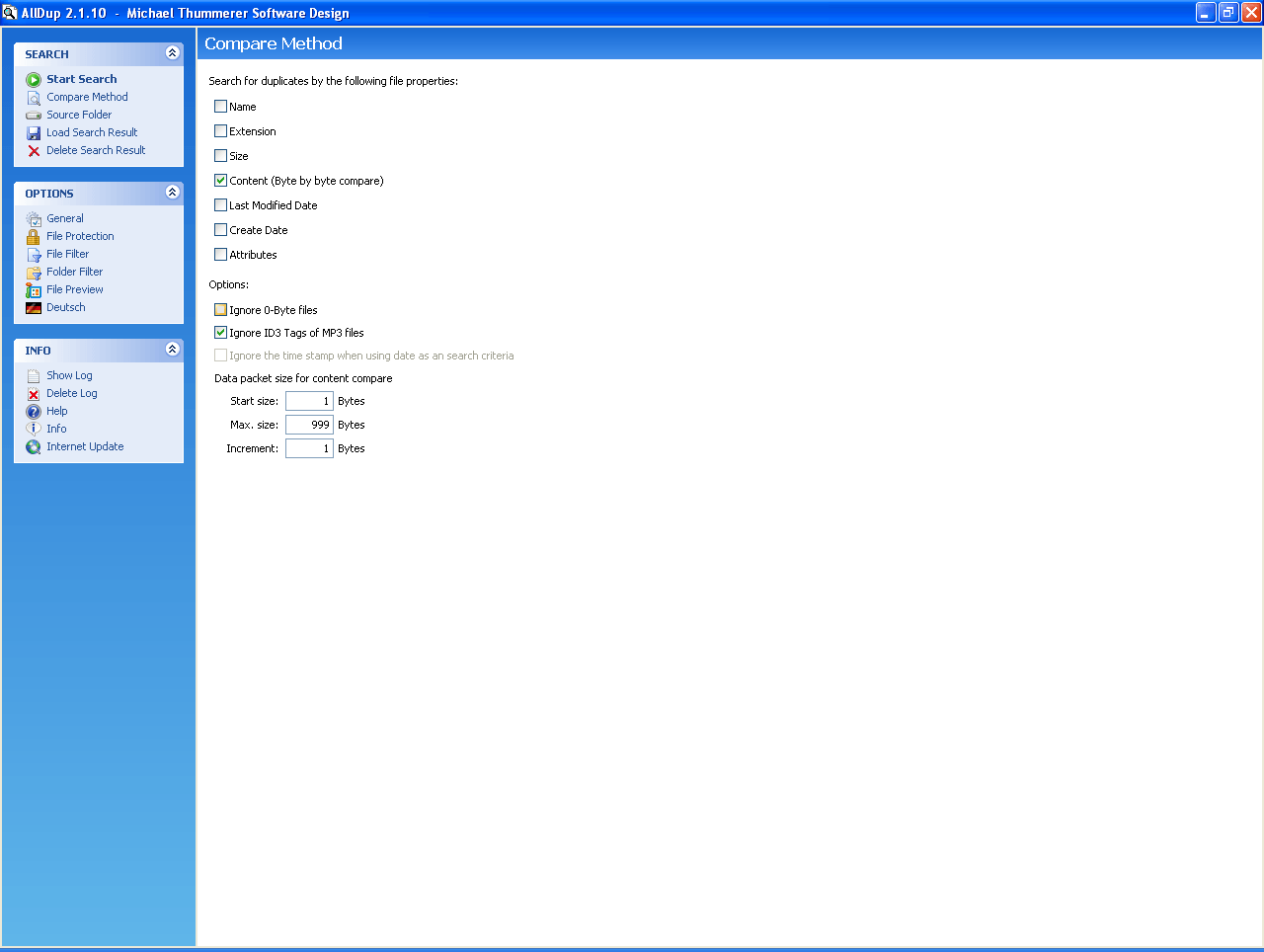The height and width of the screenshot is (952, 1264).
Task: Open the Show Log link
Action: coord(69,375)
